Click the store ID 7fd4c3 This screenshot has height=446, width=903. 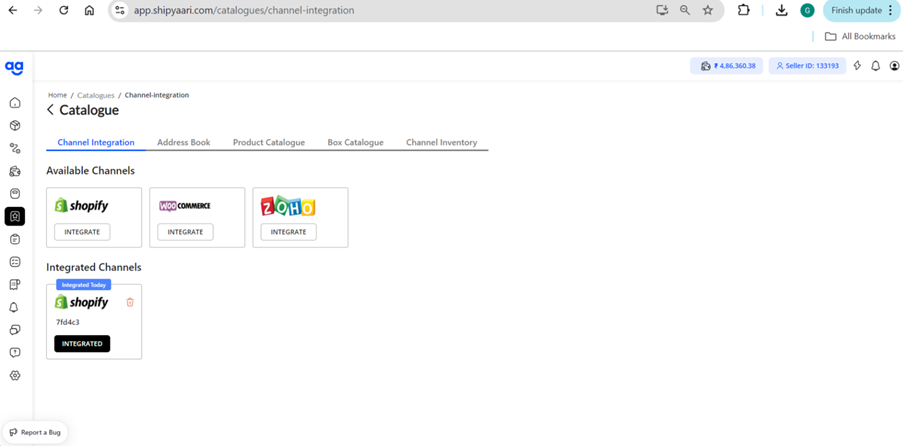point(67,322)
